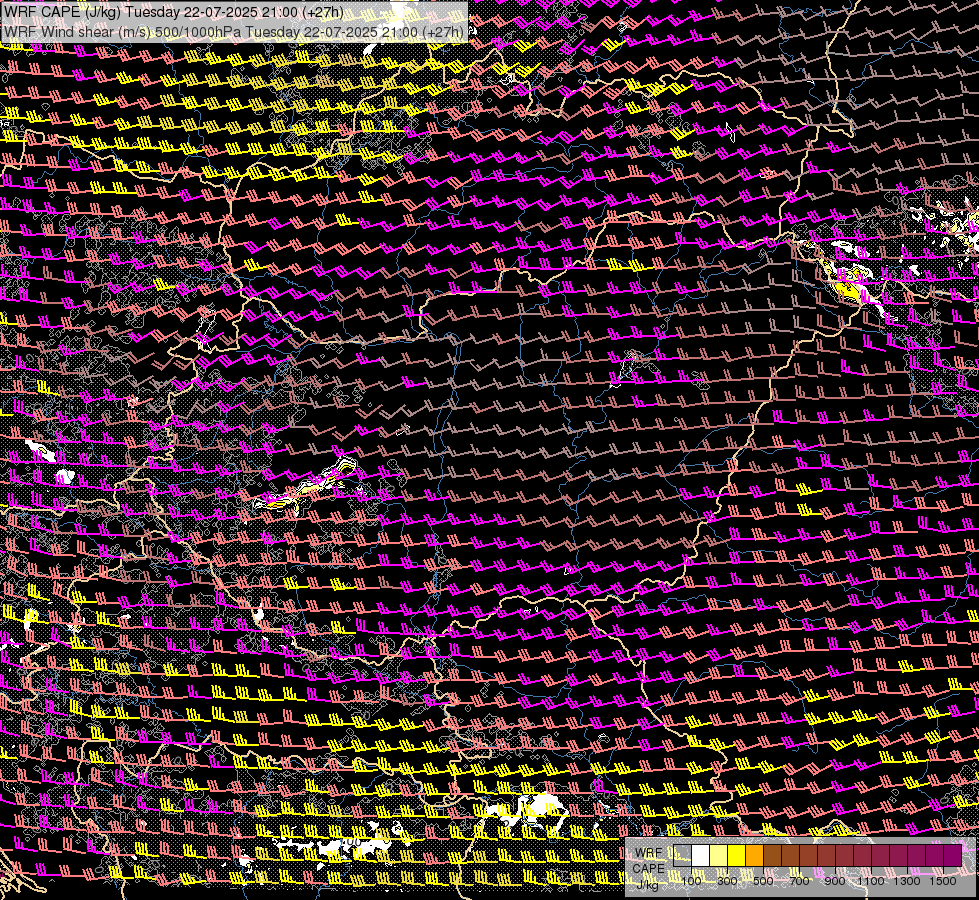The image size is (979, 900).
Task: Click the '100' legend value label
Action: (x=691, y=881)
